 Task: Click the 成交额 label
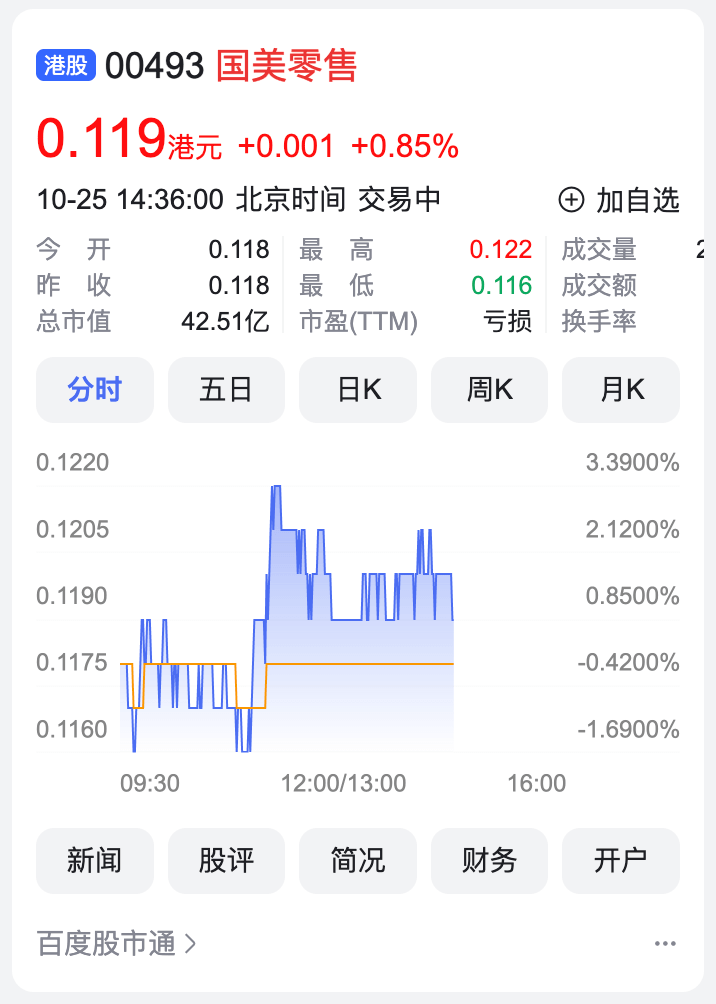pos(599,285)
